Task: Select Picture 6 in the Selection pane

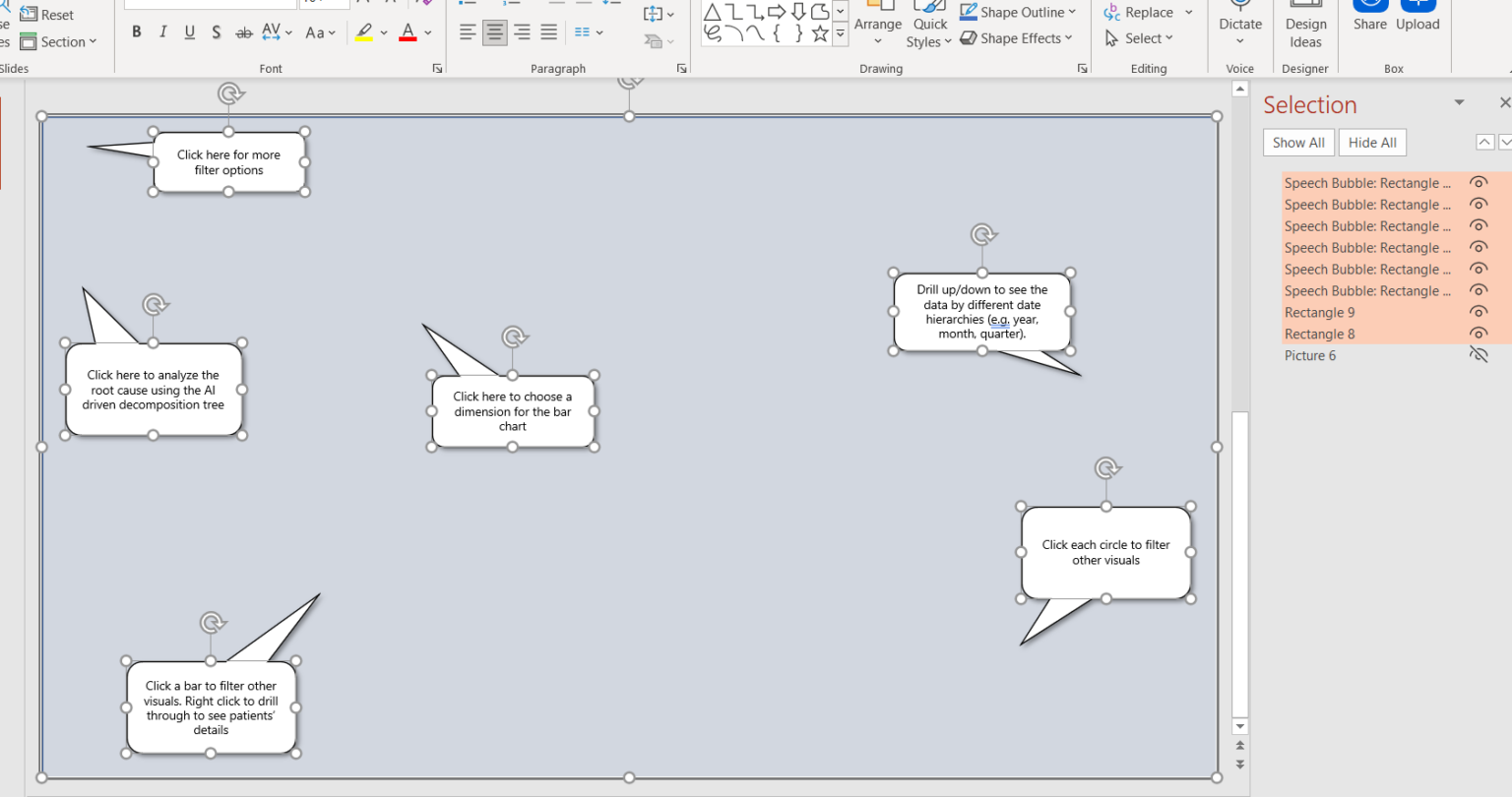Action: 1310,355
